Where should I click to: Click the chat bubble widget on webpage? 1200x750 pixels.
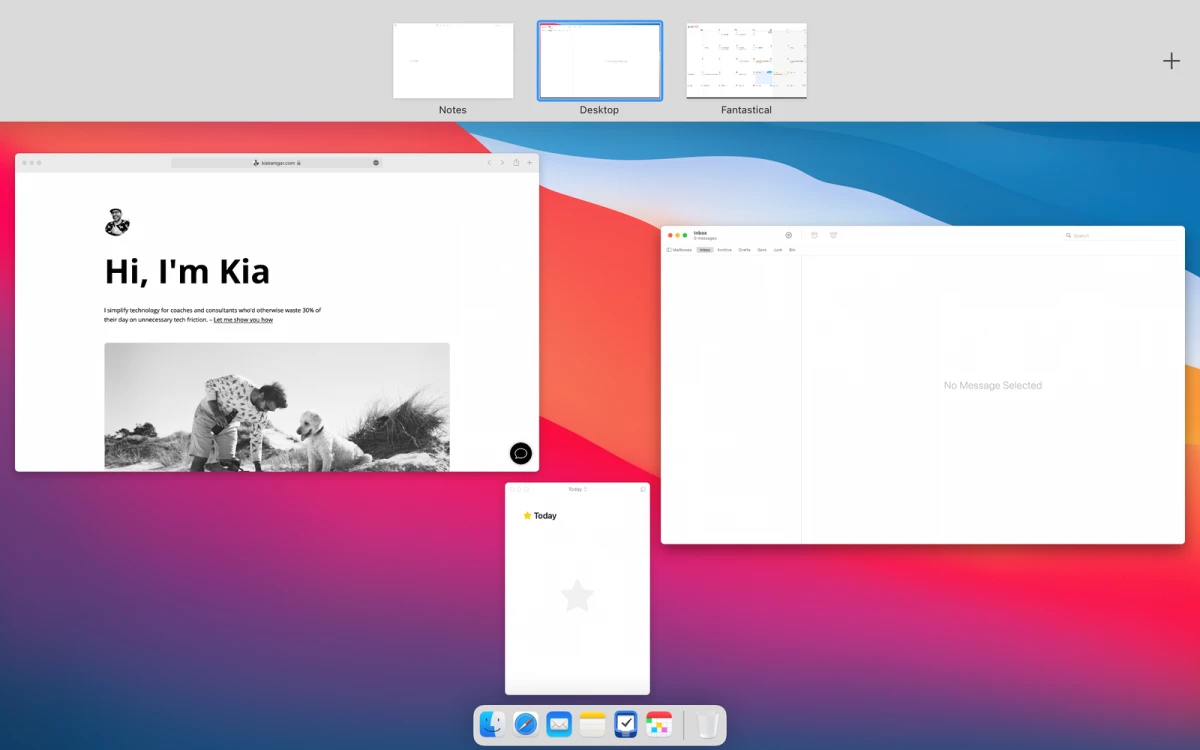(520, 453)
